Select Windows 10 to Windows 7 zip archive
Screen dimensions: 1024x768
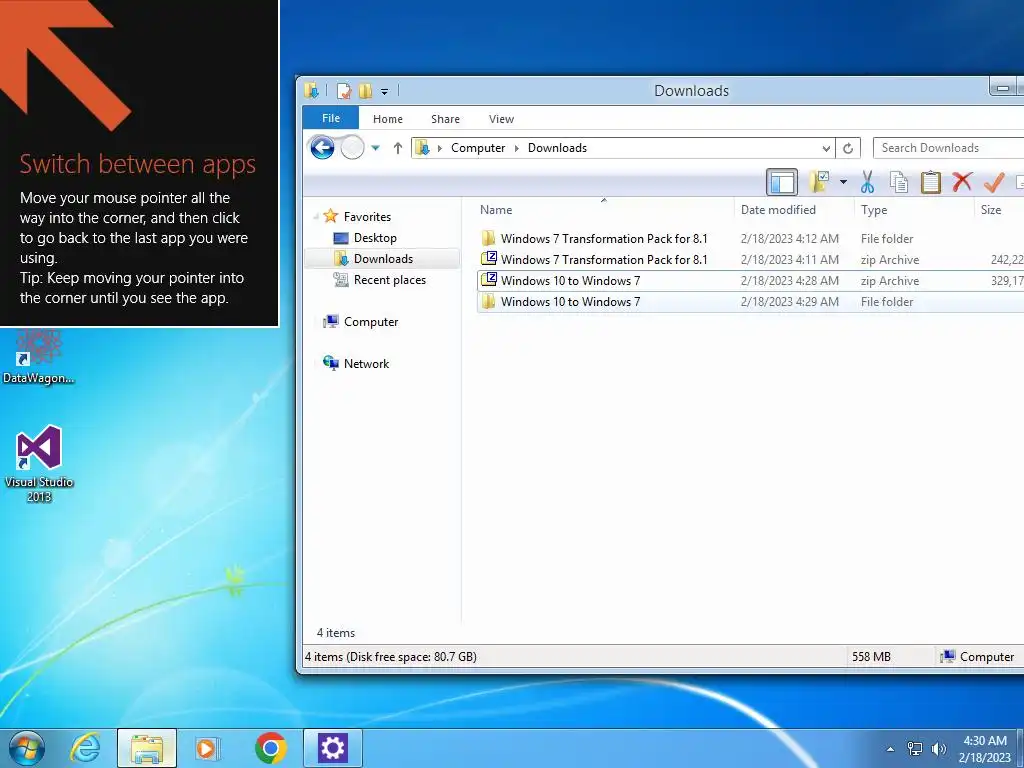pyautogui.click(x=750, y=281)
